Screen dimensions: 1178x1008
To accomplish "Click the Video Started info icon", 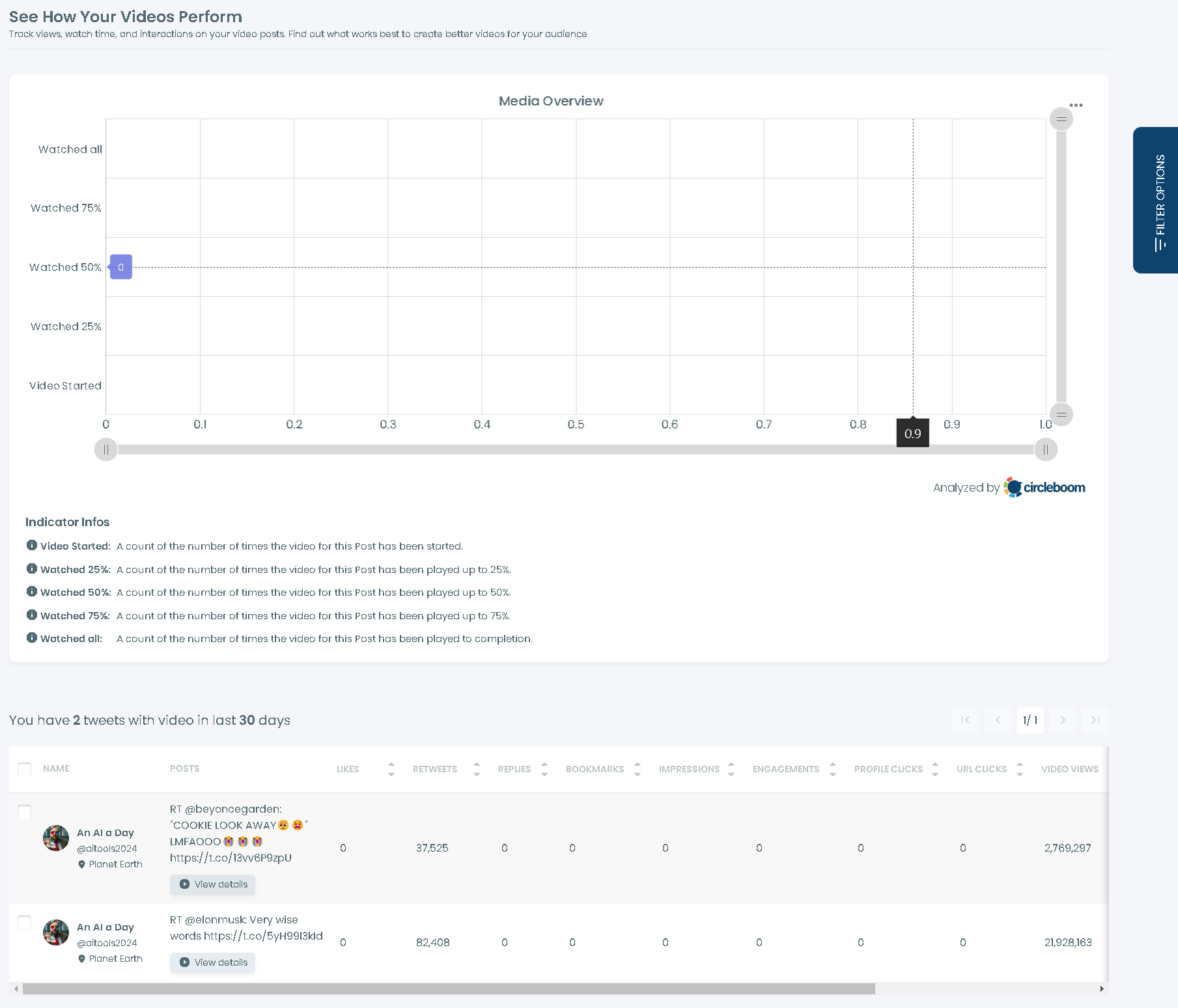I will pos(32,546).
